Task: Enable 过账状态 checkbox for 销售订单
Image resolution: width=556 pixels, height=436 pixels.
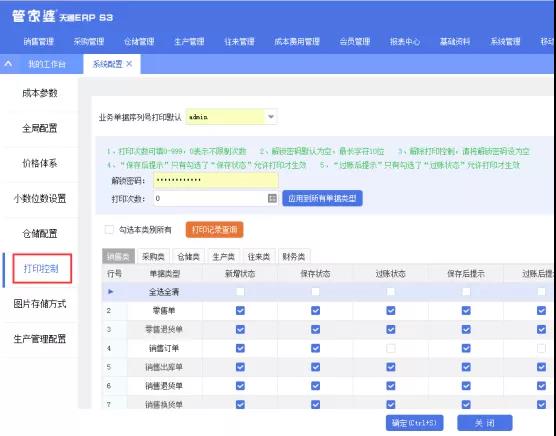Action: (x=390, y=348)
